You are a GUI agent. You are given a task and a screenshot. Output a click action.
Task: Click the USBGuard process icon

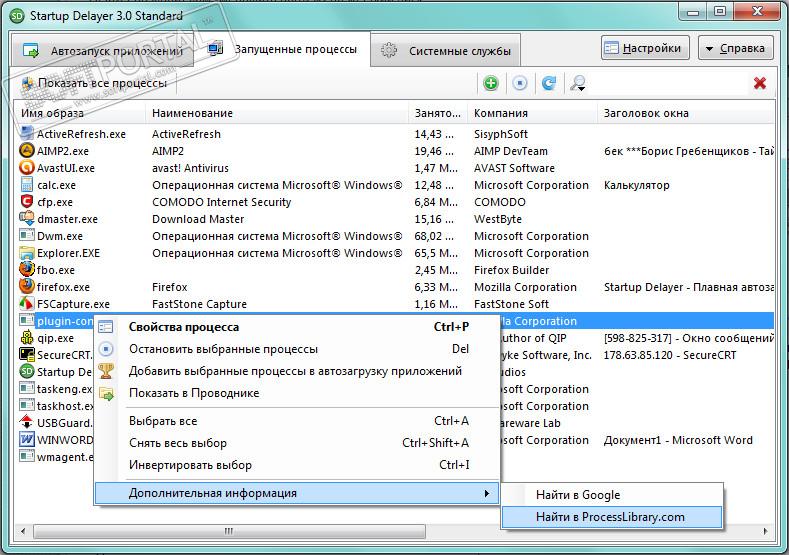tap(27, 423)
